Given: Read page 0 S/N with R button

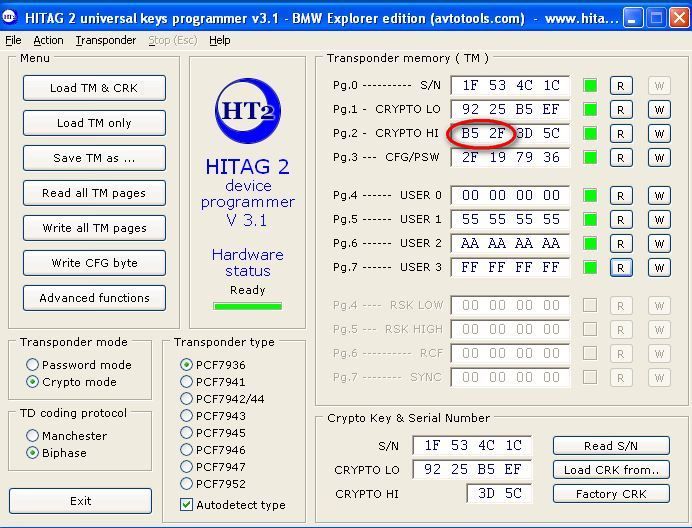Looking at the screenshot, I should coord(621,86).
